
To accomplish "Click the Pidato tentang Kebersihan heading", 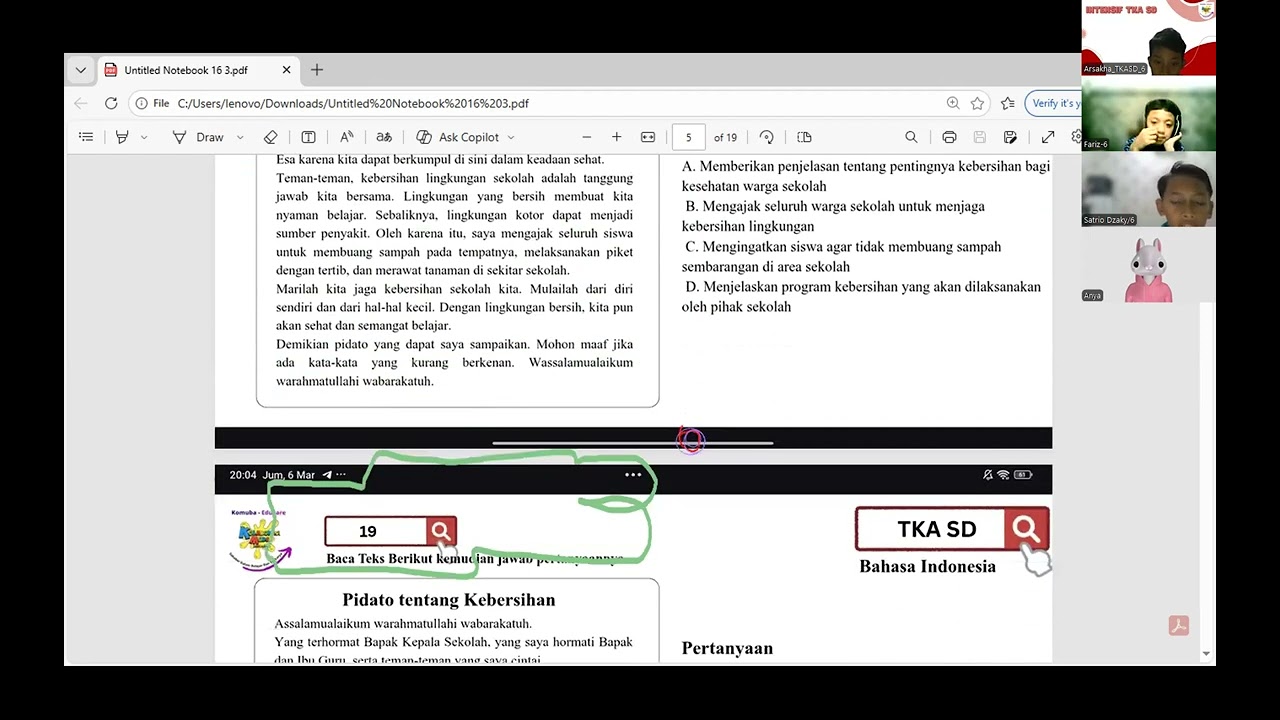I will tap(449, 600).
